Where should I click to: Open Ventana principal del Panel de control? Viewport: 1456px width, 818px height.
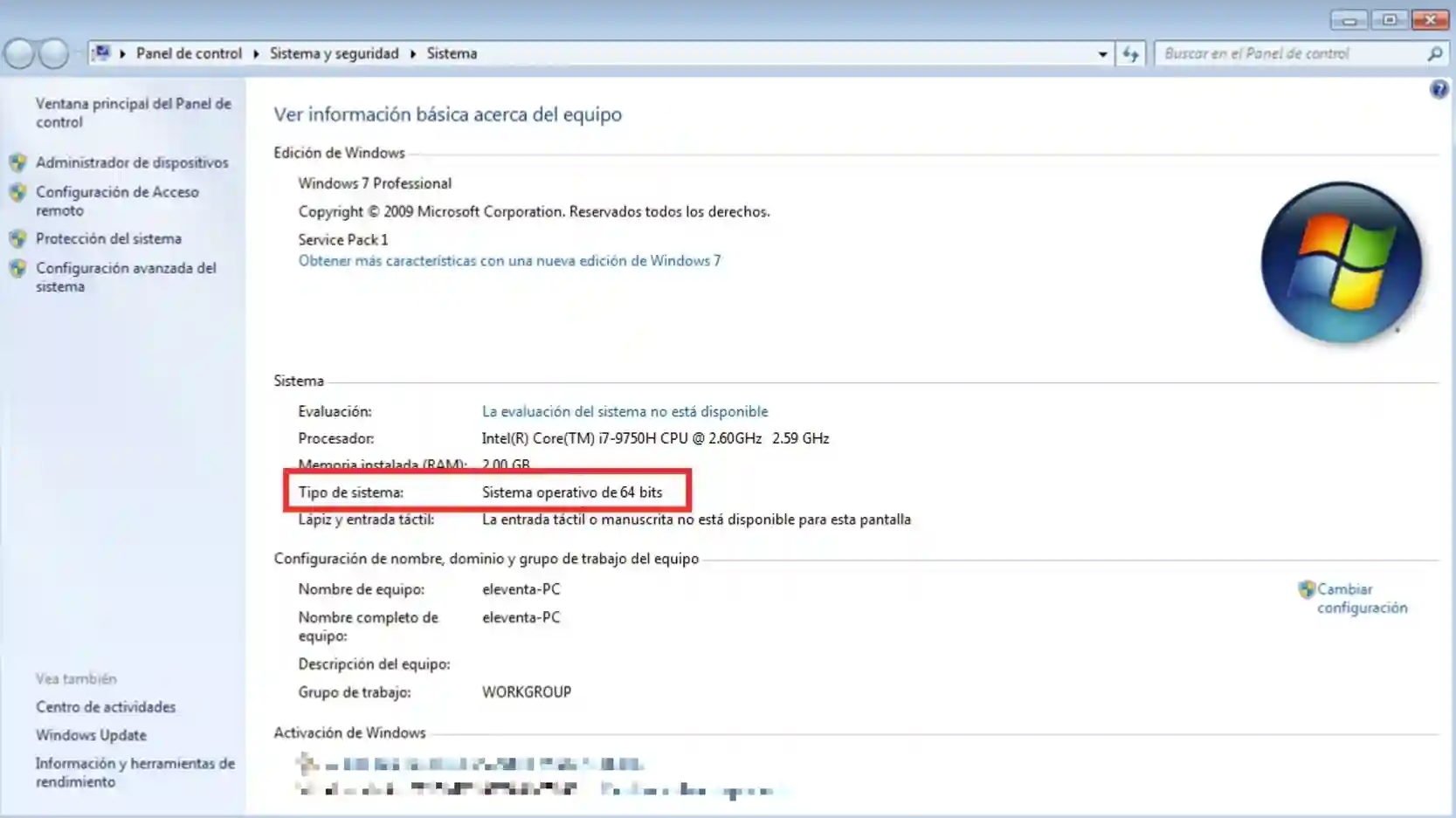click(x=133, y=113)
